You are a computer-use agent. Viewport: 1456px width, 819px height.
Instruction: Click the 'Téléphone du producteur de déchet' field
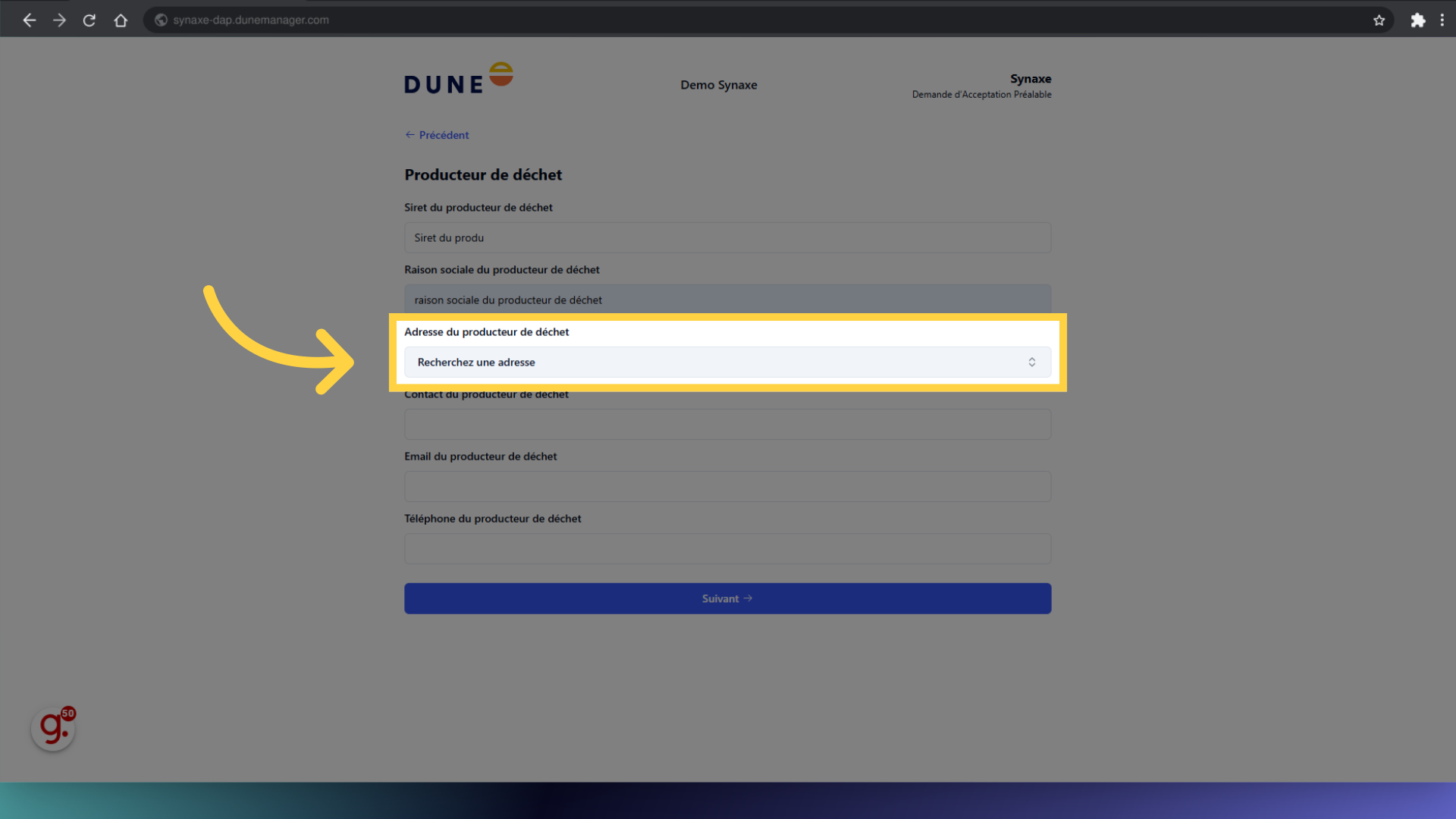tap(727, 548)
